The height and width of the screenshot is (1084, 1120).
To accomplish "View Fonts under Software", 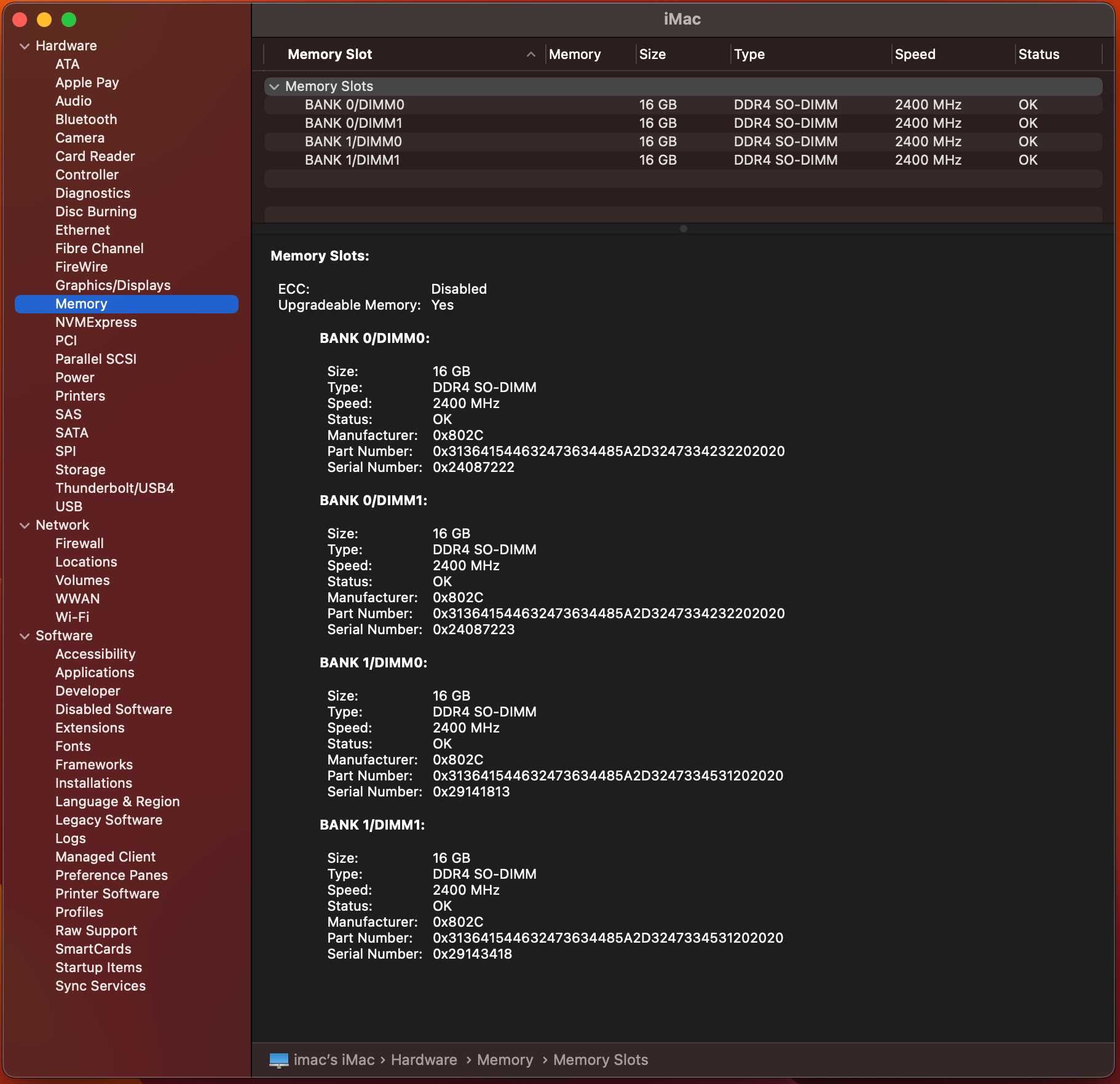I will [x=73, y=747].
